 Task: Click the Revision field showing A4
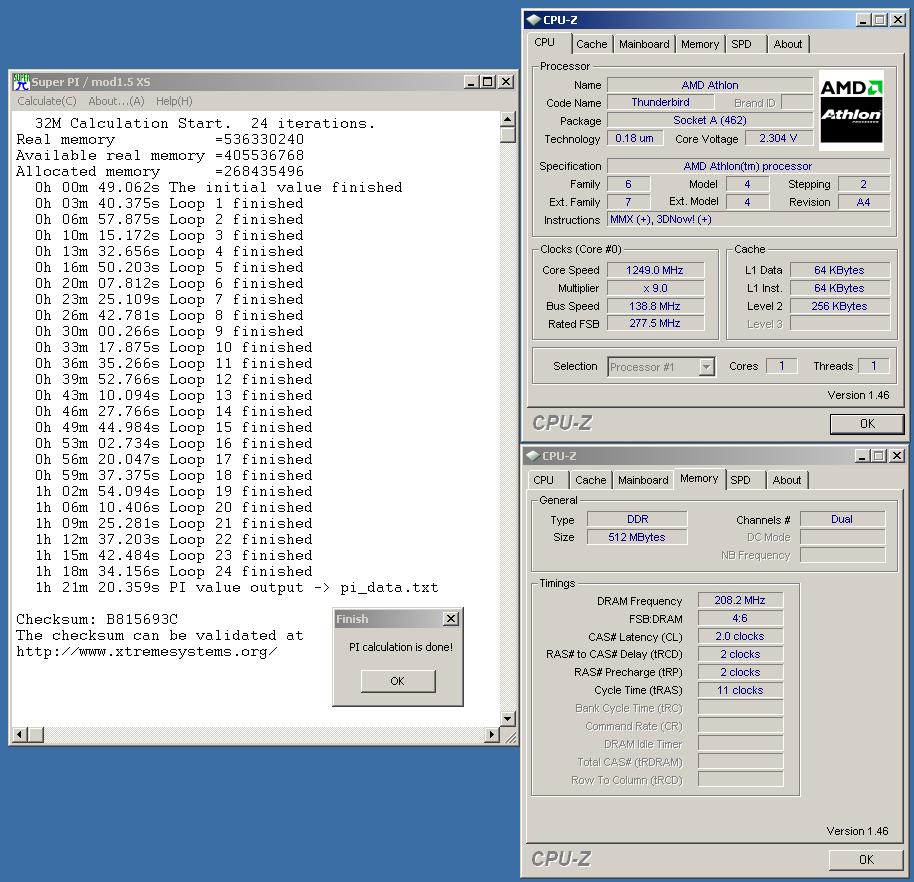coord(864,202)
